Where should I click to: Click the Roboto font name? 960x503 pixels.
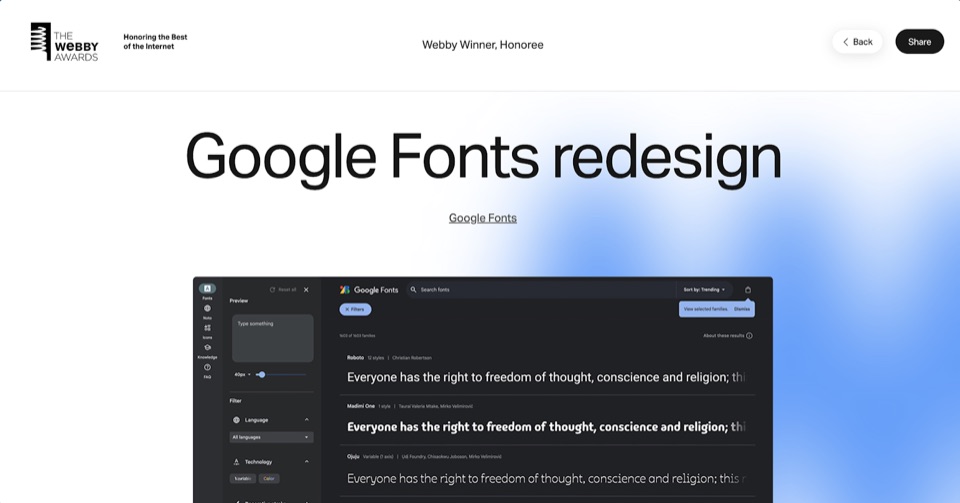[355, 357]
